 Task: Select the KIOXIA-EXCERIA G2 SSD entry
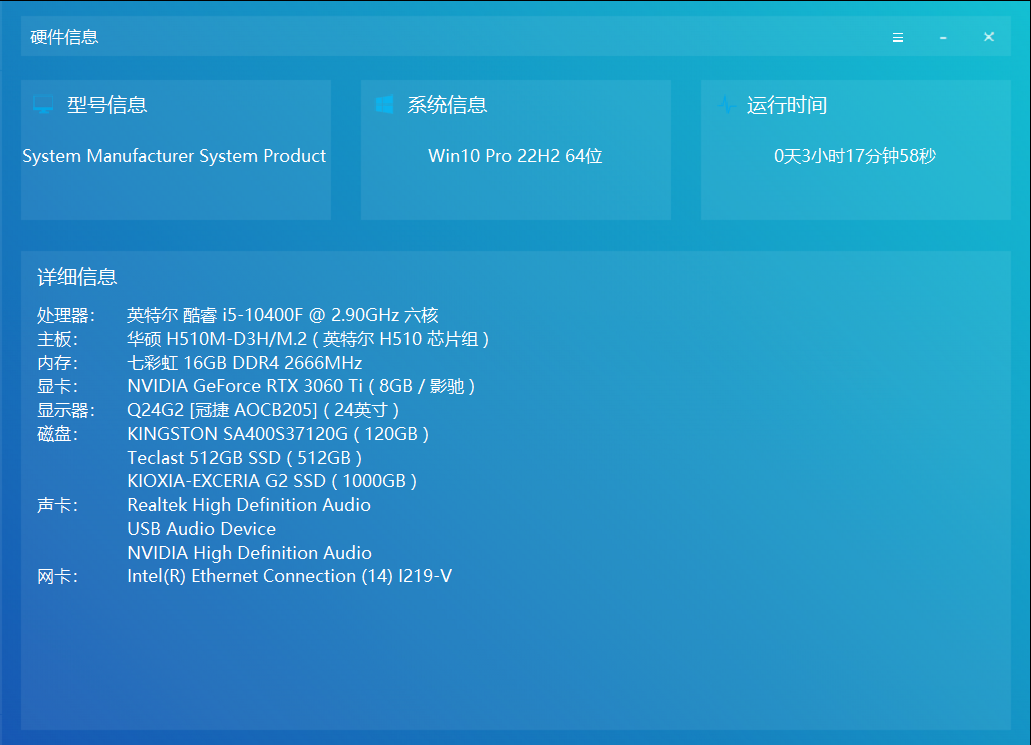(272, 481)
